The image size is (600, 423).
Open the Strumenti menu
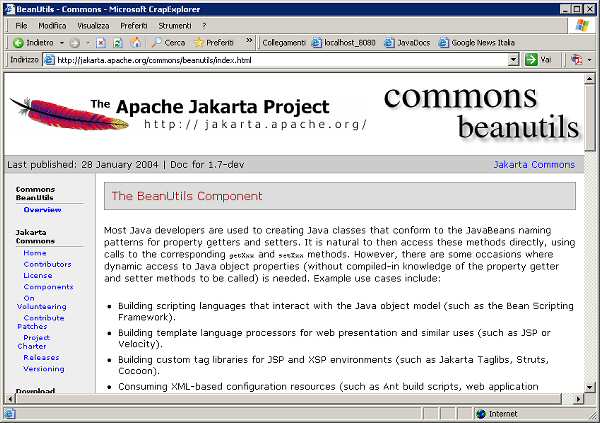pyautogui.click(x=174, y=26)
